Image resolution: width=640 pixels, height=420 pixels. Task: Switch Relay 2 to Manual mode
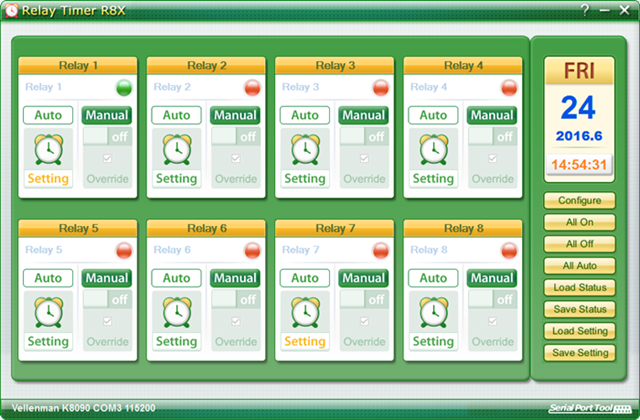pyautogui.click(x=235, y=115)
